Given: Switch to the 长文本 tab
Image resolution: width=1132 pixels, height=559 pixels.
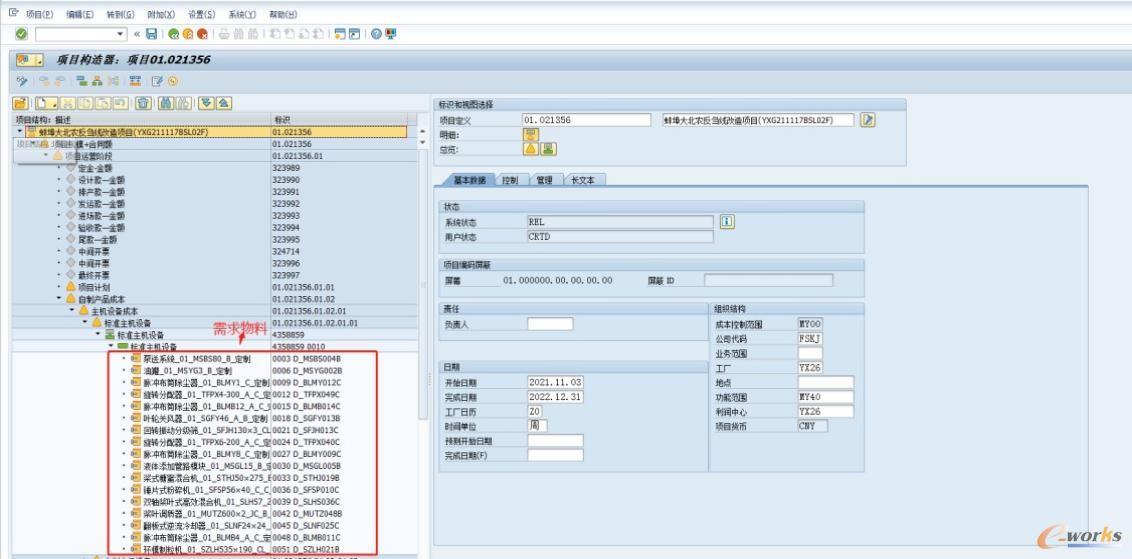Looking at the screenshot, I should [583, 180].
